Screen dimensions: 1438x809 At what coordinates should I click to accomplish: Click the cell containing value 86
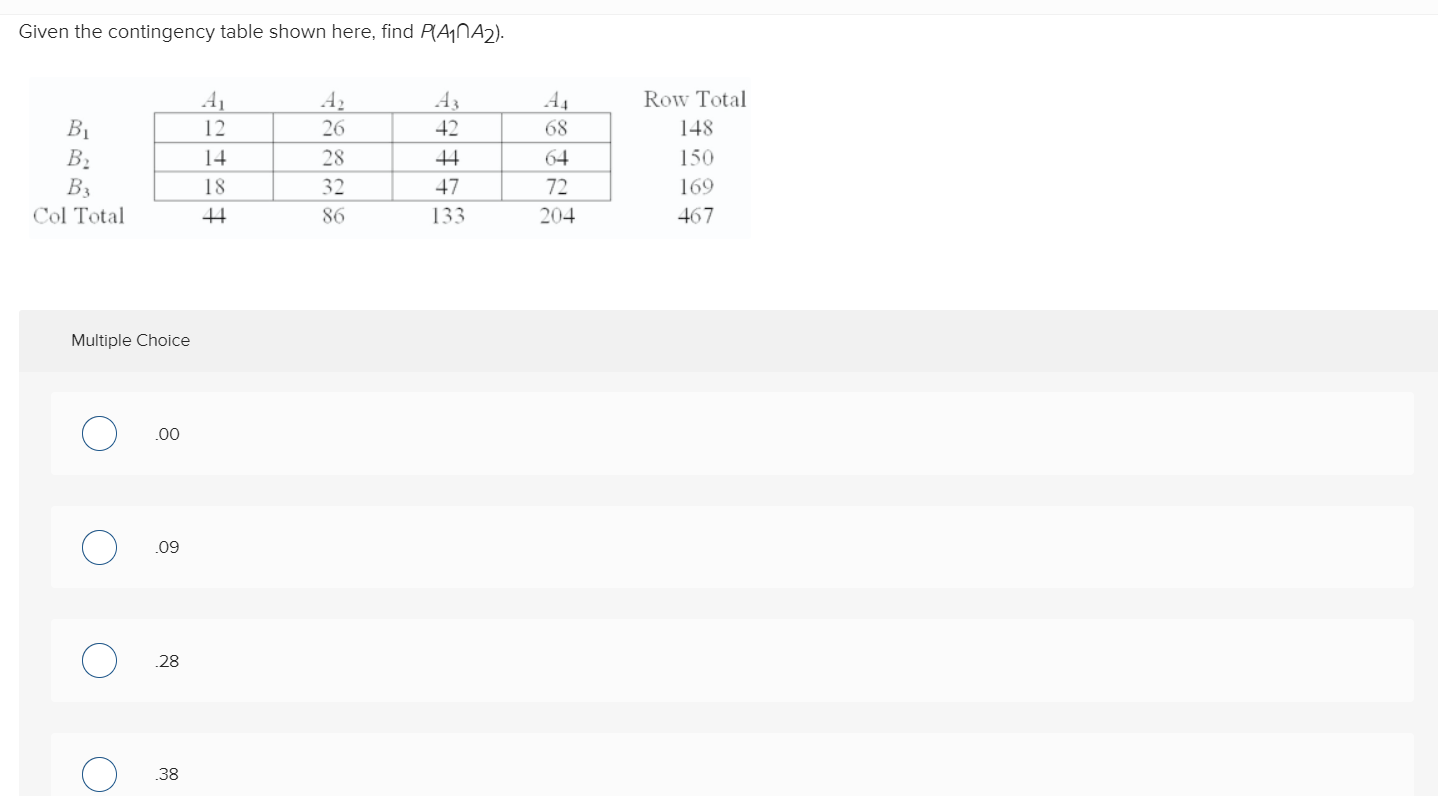click(334, 215)
